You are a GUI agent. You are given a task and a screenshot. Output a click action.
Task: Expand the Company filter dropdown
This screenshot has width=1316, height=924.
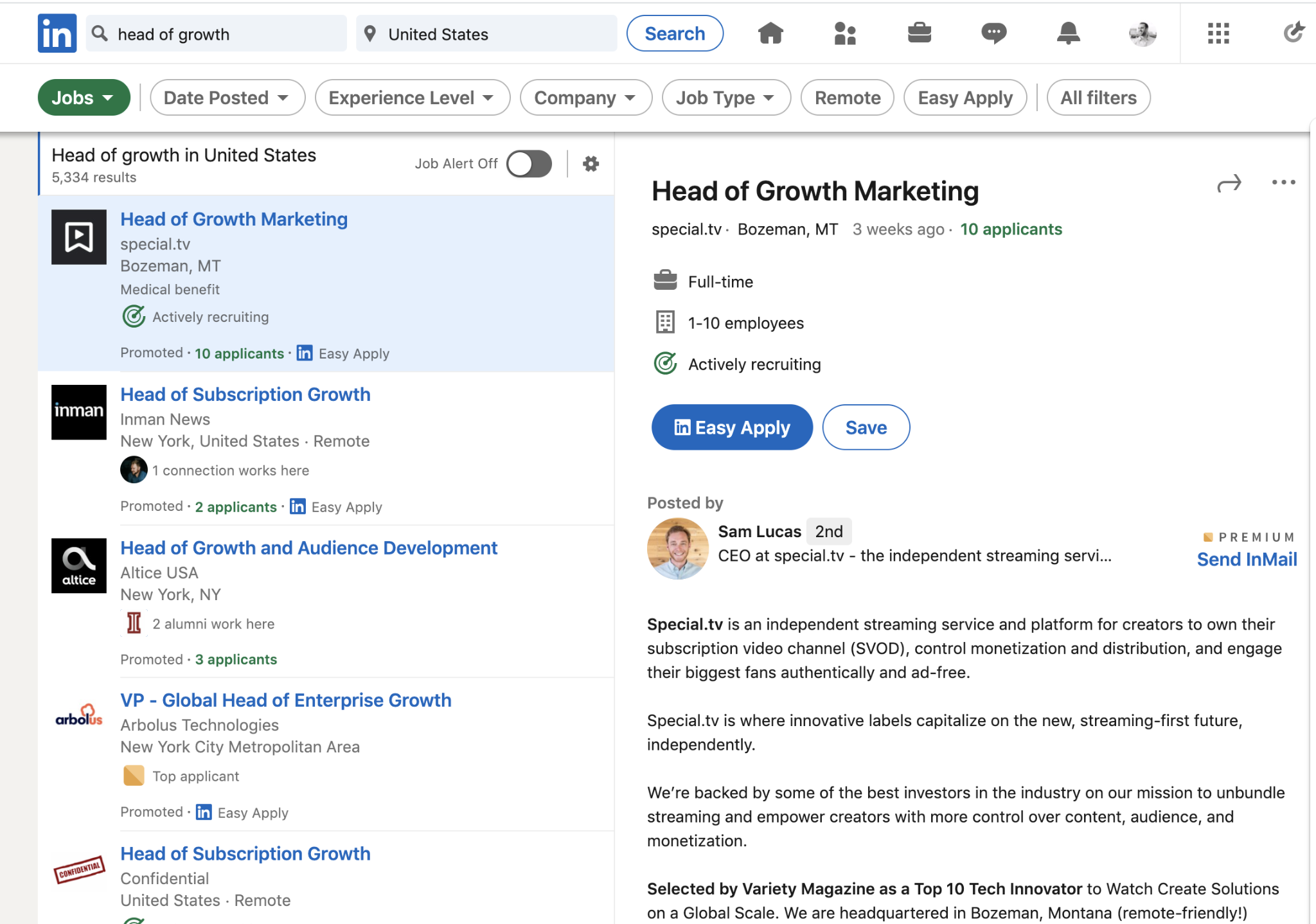(x=585, y=98)
